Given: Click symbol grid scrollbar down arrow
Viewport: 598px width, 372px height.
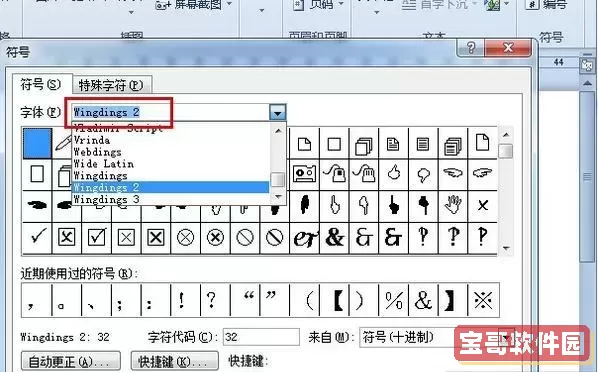Looking at the screenshot, I should [x=506, y=248].
